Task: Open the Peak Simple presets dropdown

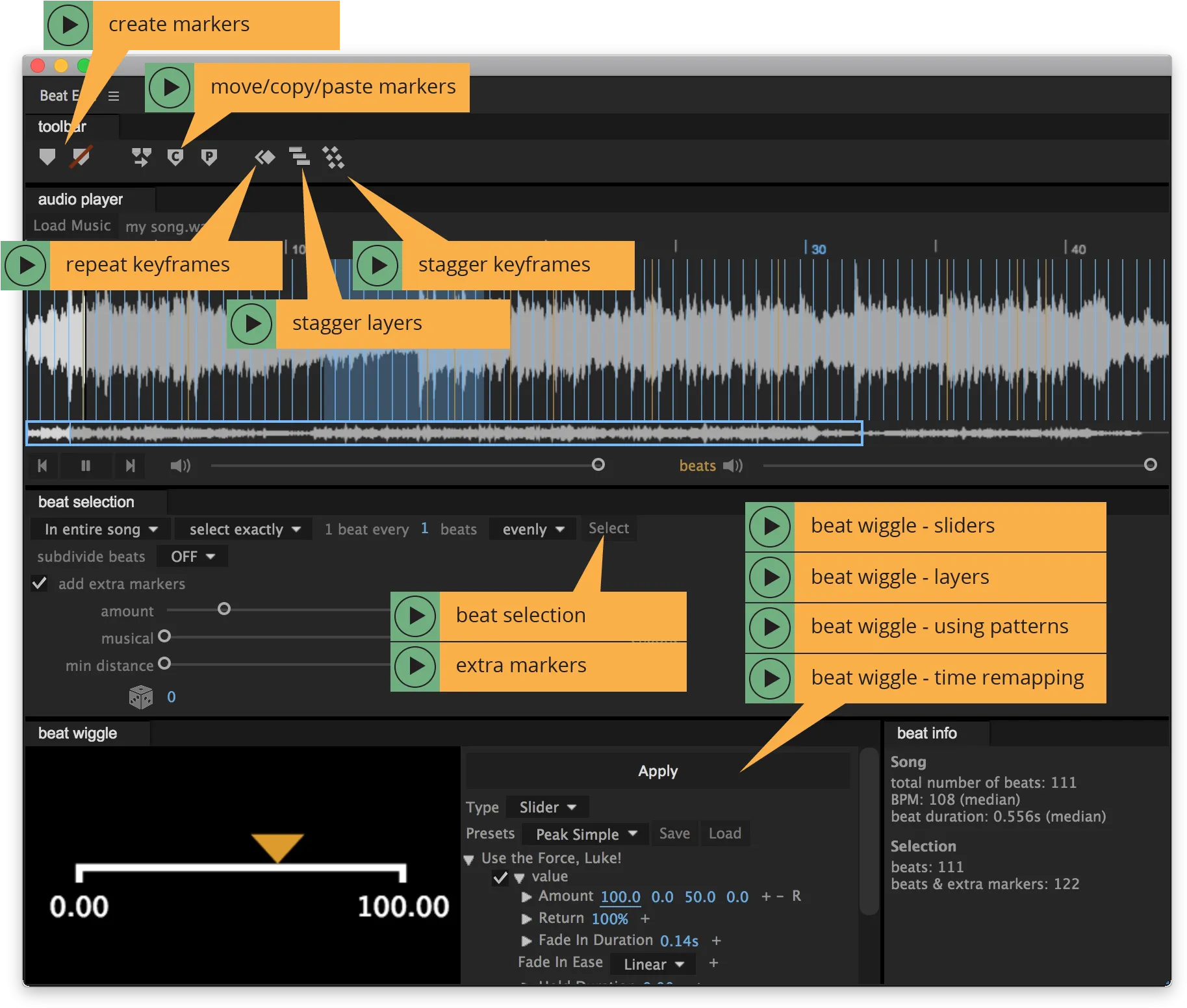Action: pos(586,834)
